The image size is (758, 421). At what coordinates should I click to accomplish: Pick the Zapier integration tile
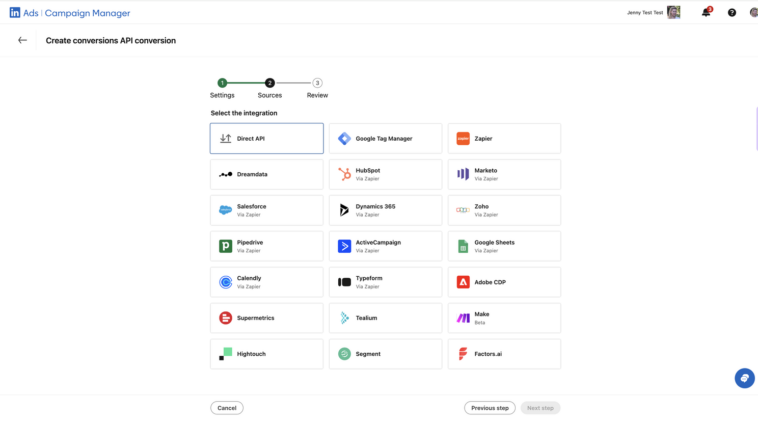pos(504,139)
